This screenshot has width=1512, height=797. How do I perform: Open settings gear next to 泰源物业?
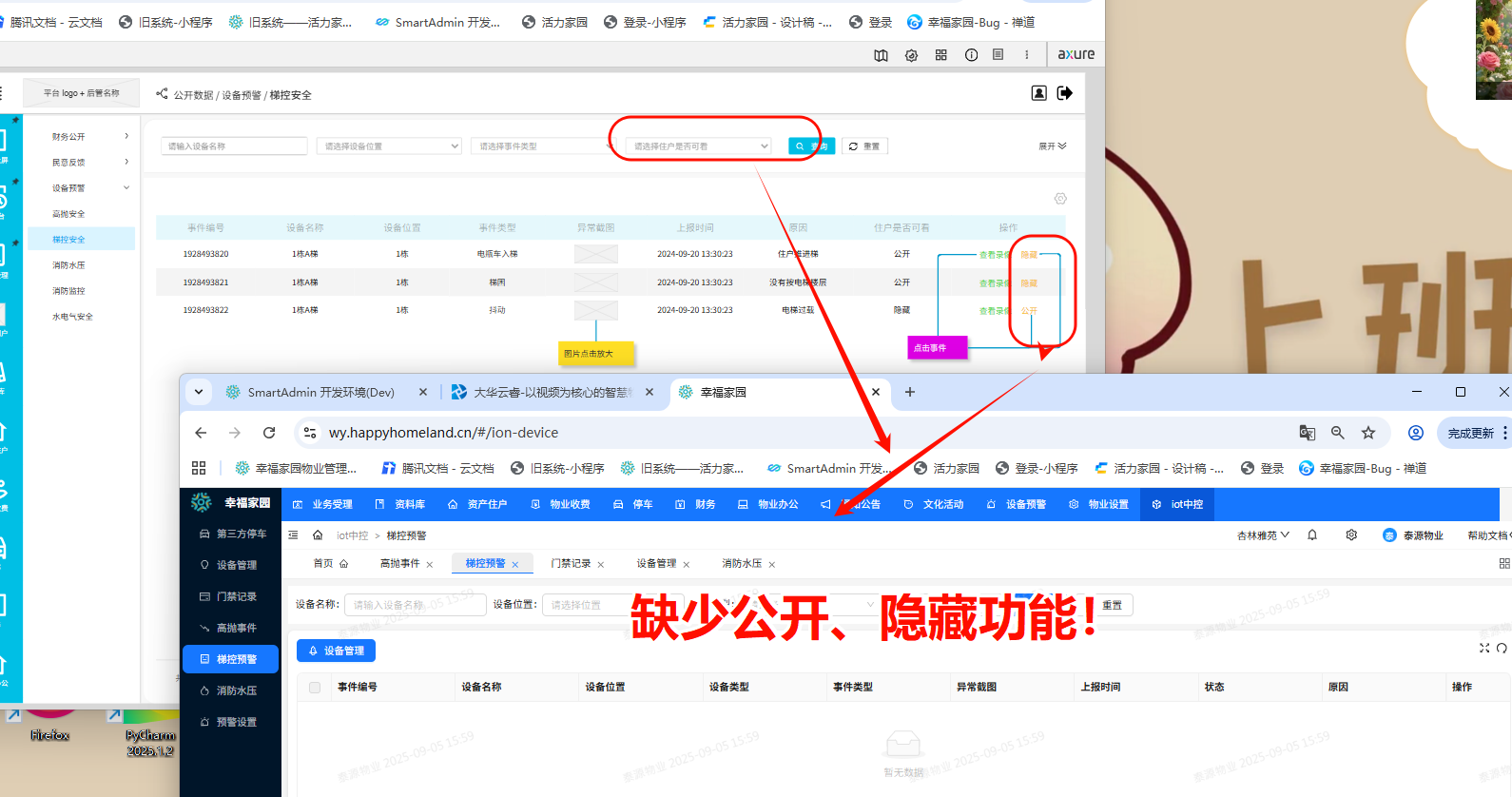(x=1351, y=535)
